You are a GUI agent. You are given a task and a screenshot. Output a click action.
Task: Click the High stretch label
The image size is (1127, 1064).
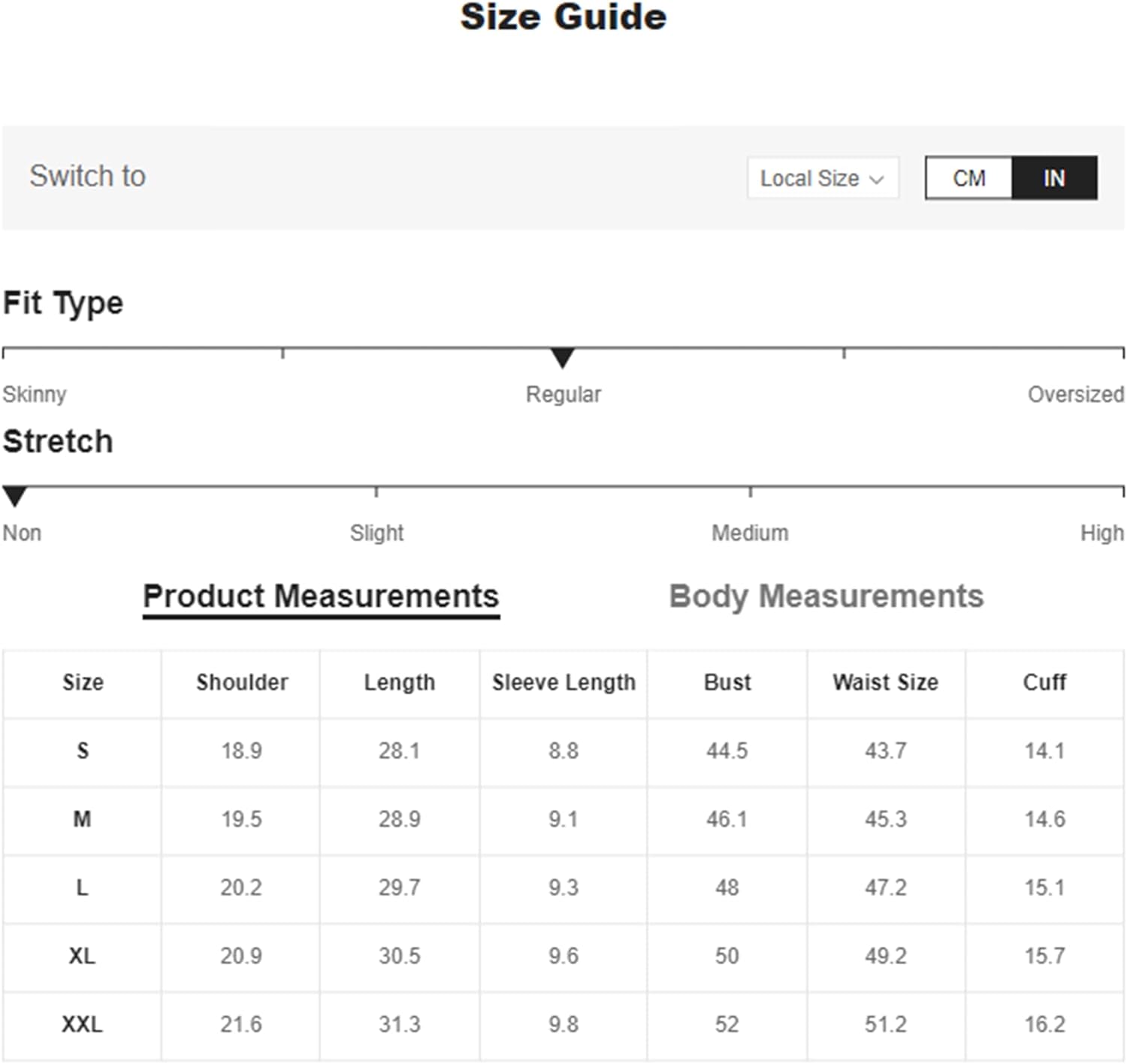1101,533
